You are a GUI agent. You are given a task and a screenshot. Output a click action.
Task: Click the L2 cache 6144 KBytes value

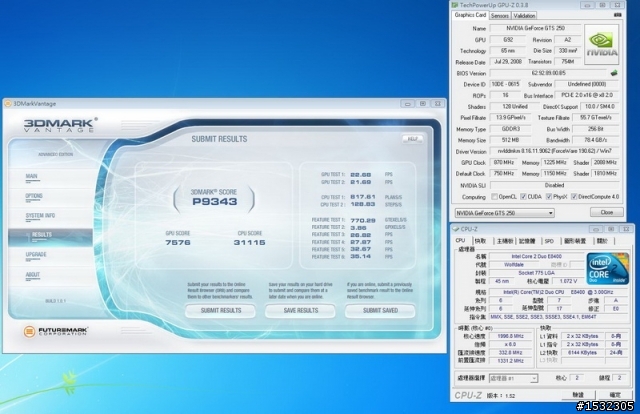point(582,353)
